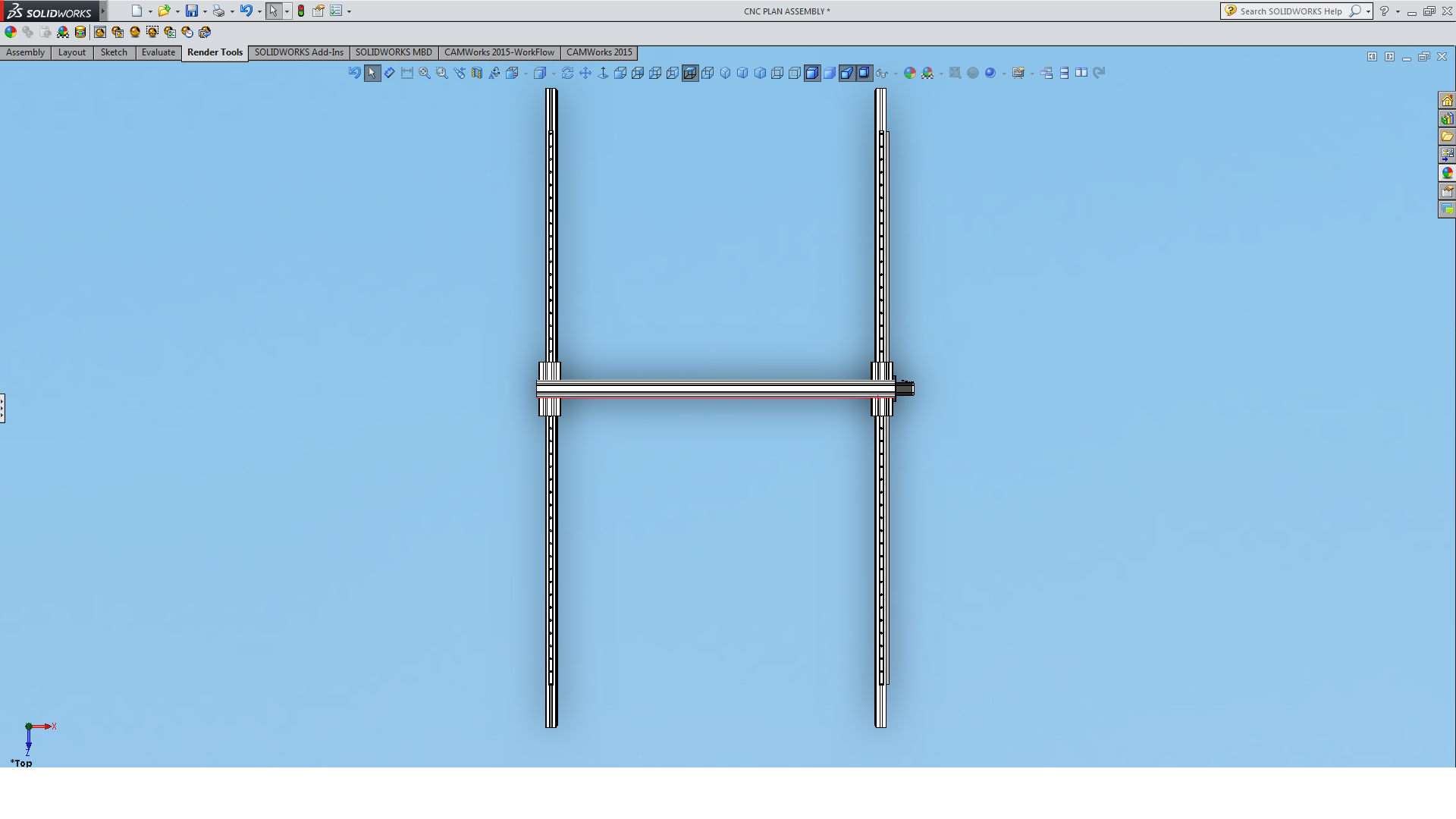Expand the Select tool dropdown arrow
Viewport: 1456px width, 819px height.
(x=287, y=11)
